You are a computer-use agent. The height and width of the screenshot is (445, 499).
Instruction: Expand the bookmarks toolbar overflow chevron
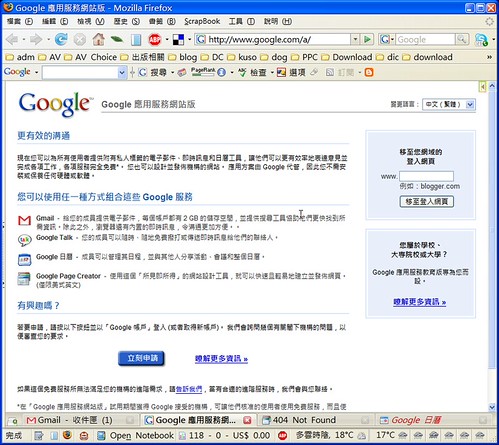point(489,57)
